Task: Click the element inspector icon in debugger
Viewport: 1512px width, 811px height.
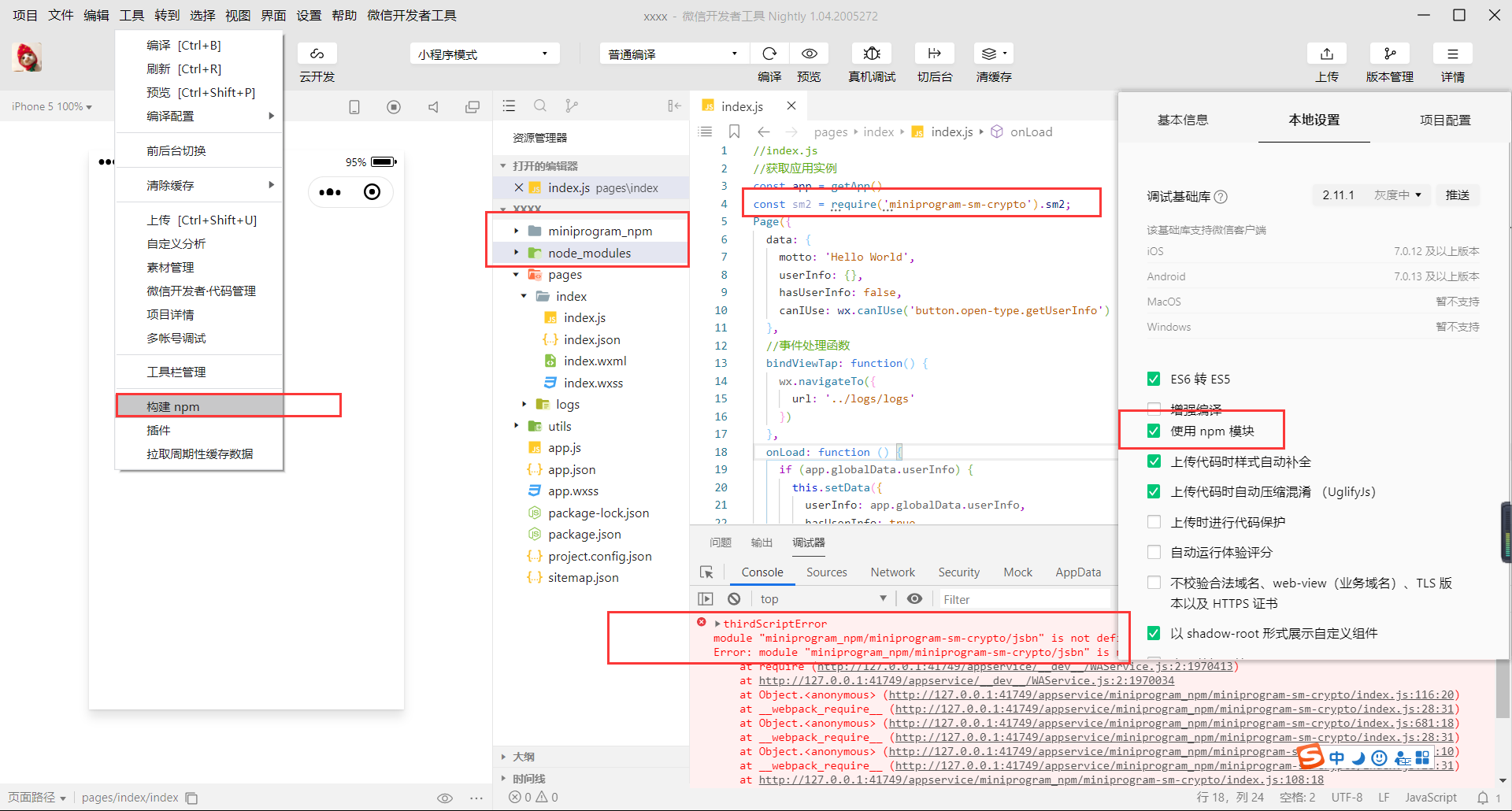Action: click(x=706, y=572)
